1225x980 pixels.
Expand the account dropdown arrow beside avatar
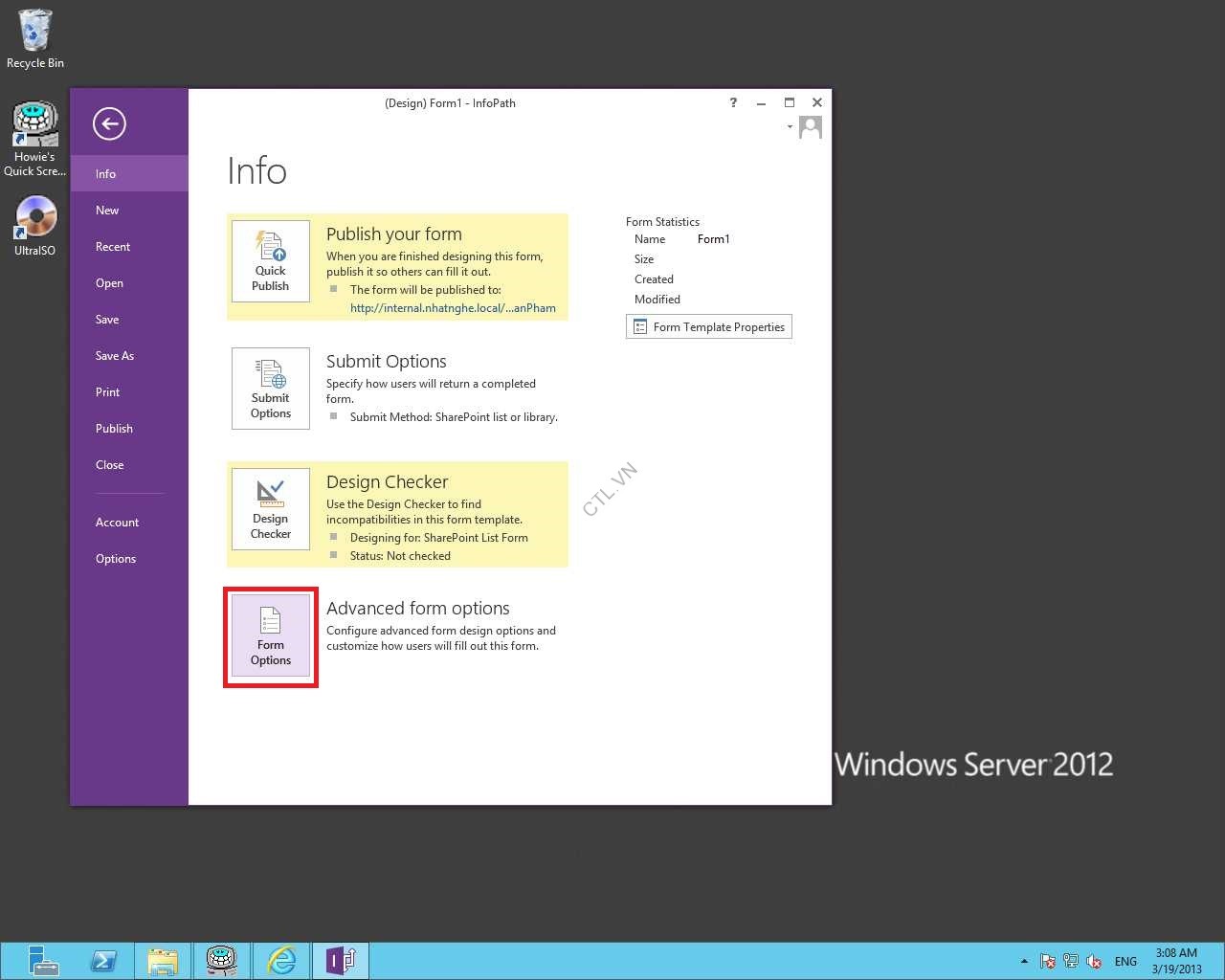(790, 126)
